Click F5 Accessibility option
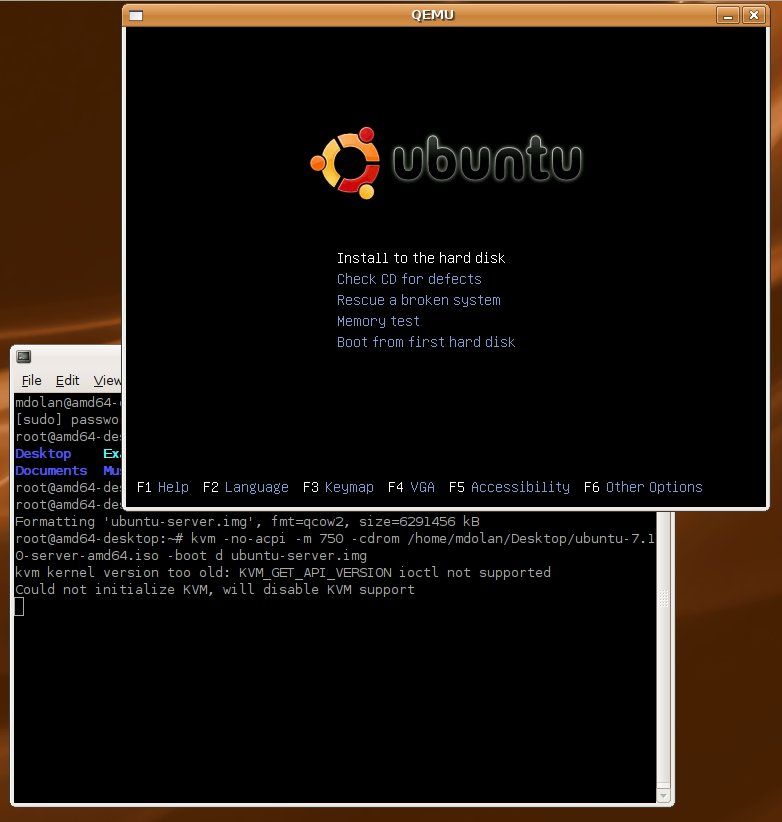 pos(509,487)
